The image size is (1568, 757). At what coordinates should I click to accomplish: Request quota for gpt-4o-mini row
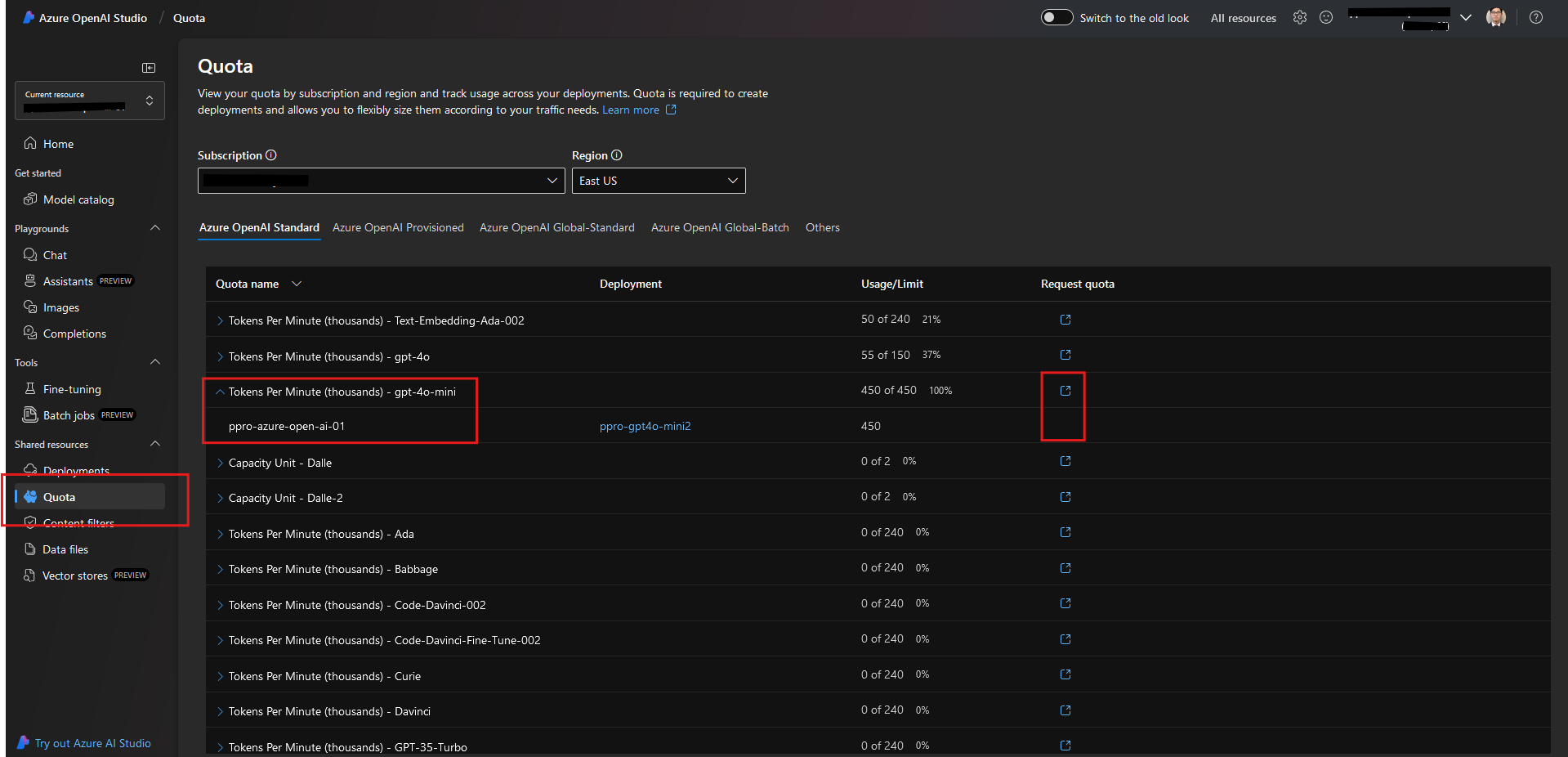[1065, 391]
